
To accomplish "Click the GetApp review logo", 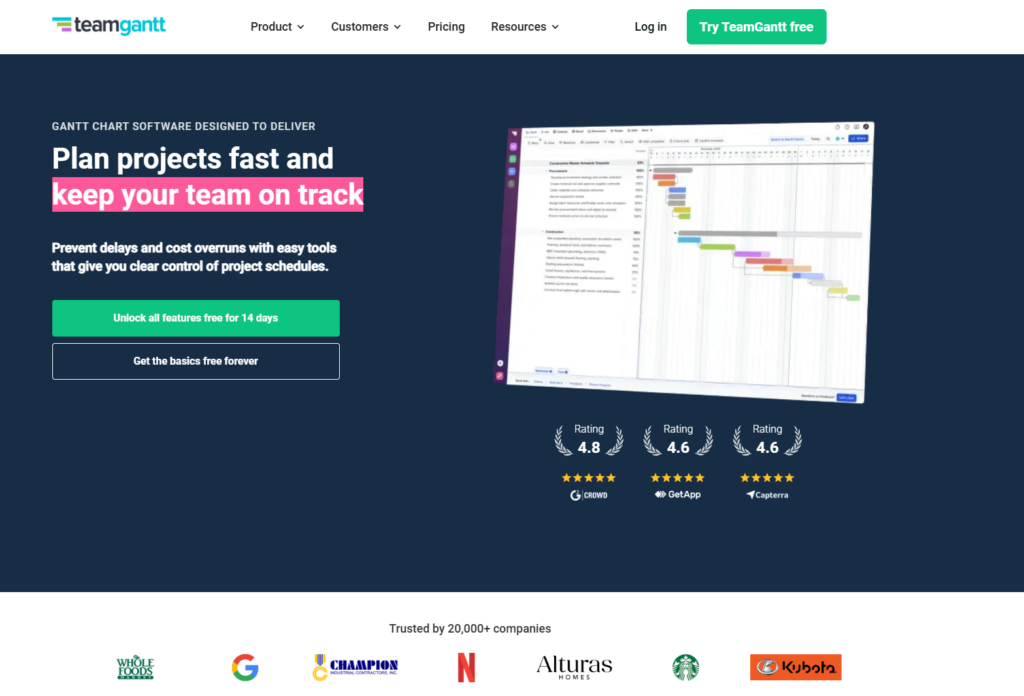I will coord(678,495).
